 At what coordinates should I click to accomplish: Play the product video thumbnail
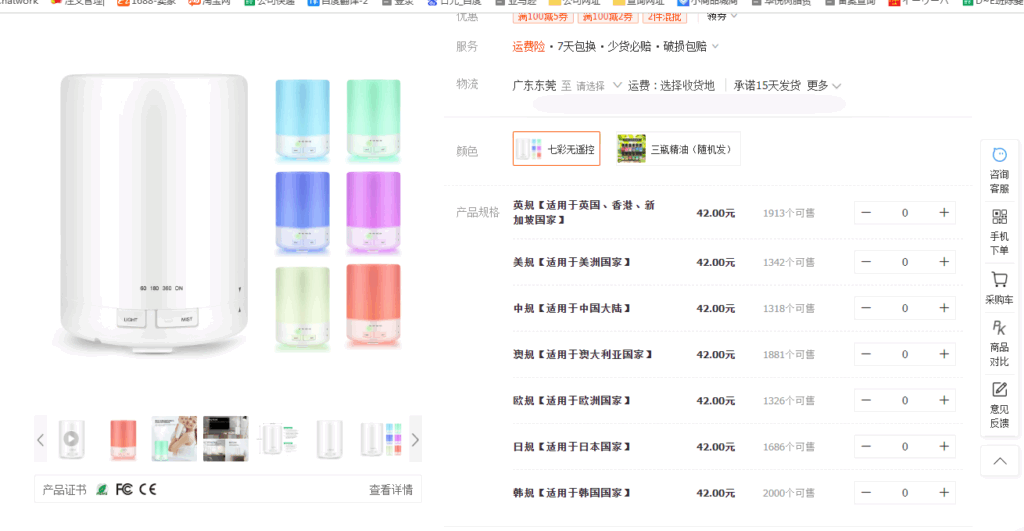(x=71, y=439)
